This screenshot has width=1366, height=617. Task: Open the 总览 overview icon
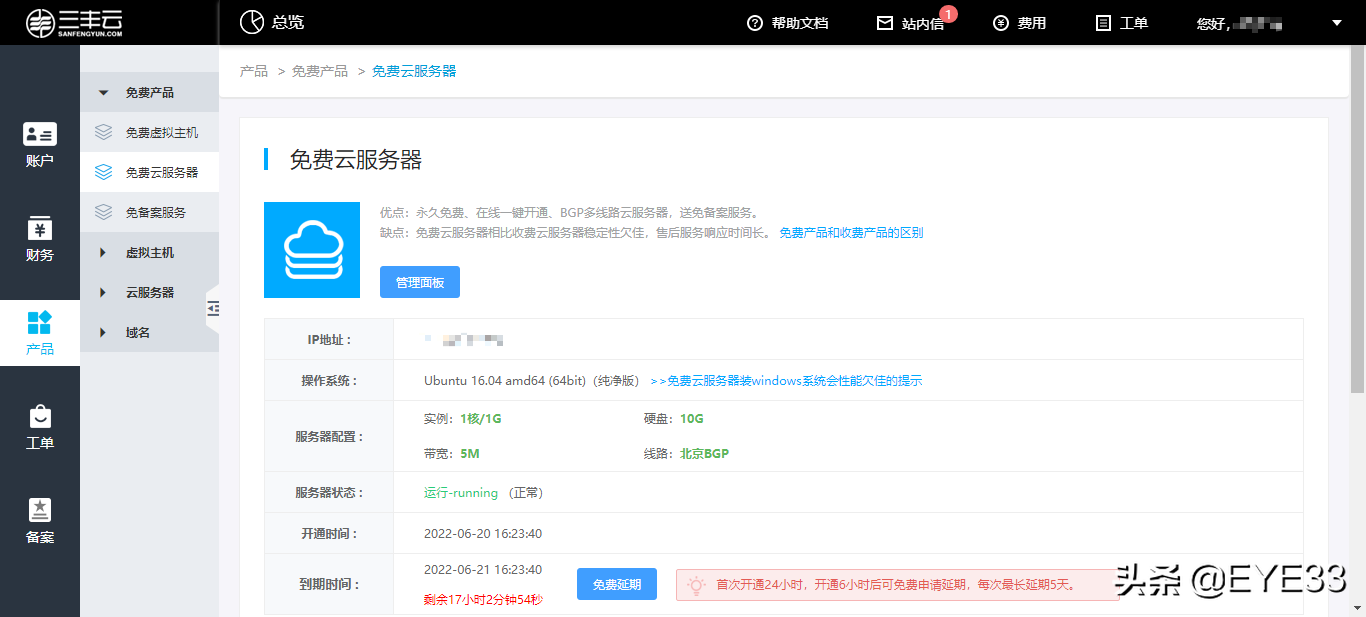tap(252, 22)
